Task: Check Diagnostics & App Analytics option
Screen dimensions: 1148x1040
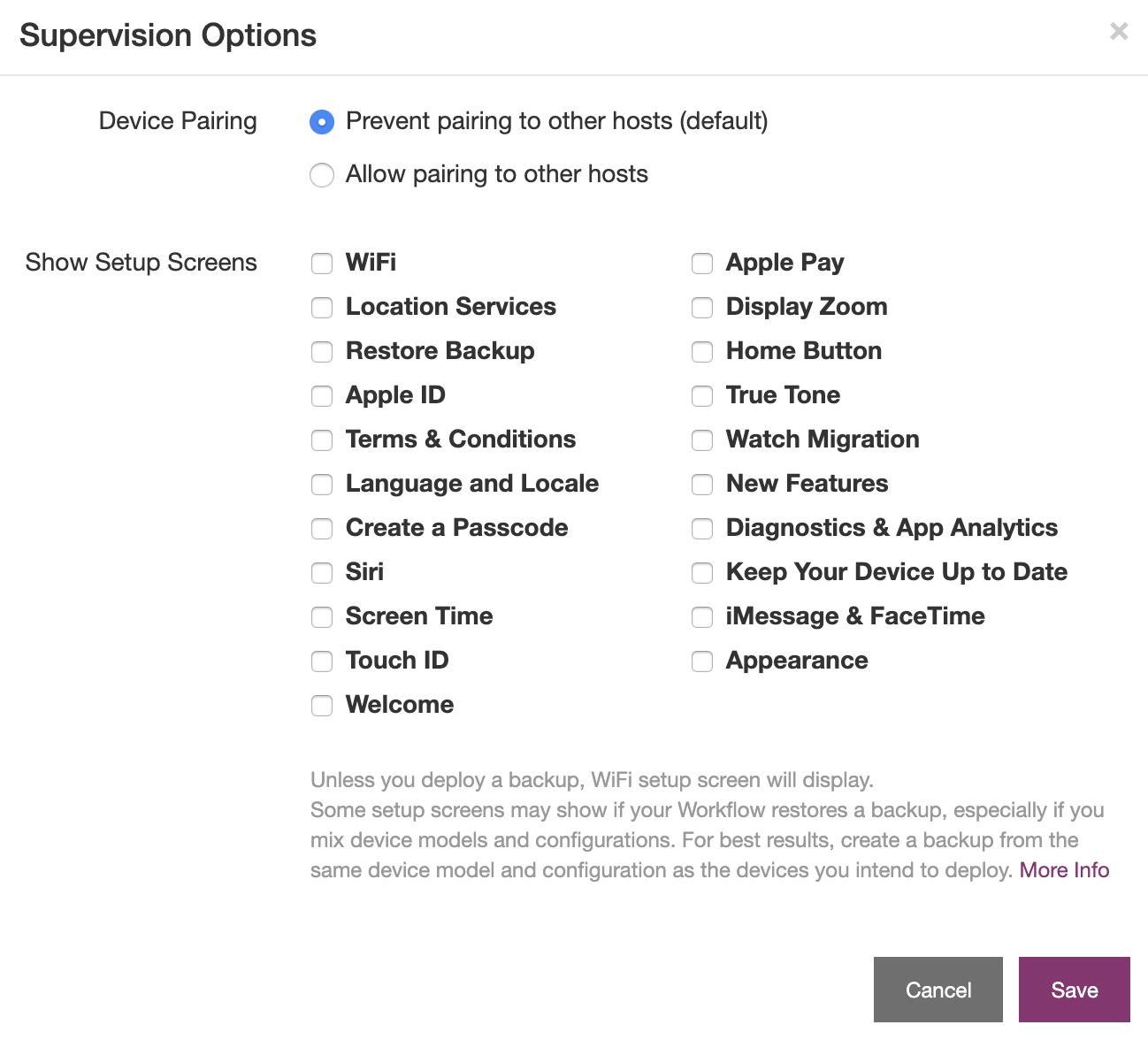Action: 702,529
